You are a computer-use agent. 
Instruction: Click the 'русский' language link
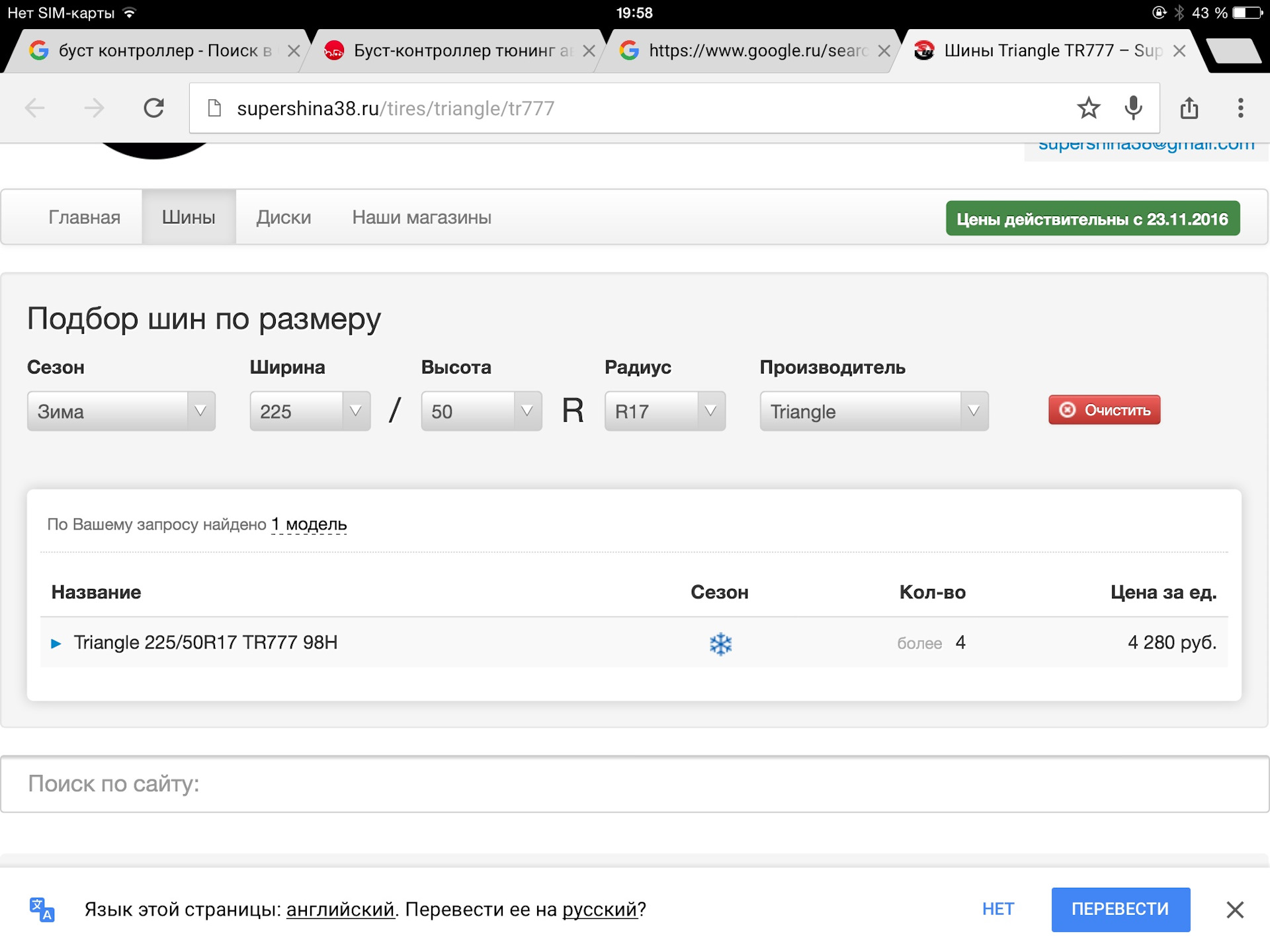click(600, 910)
